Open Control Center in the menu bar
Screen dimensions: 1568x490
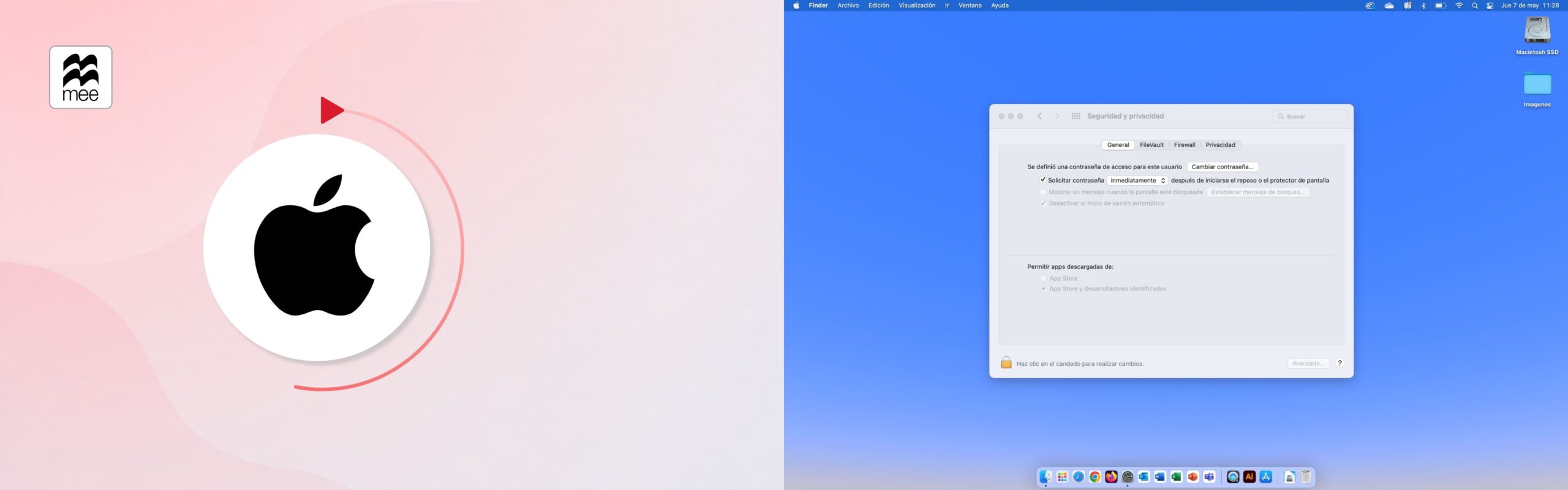(1490, 6)
